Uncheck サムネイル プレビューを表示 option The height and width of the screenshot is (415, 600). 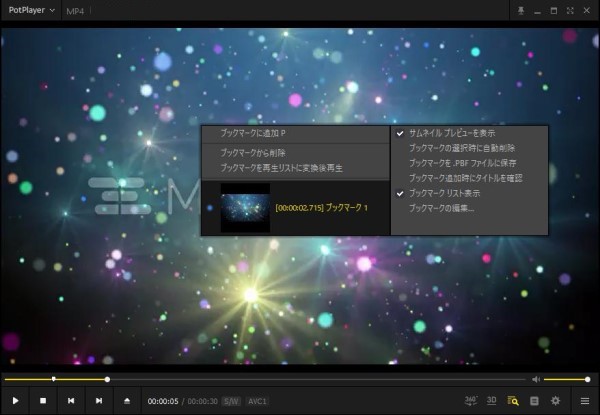pos(450,132)
